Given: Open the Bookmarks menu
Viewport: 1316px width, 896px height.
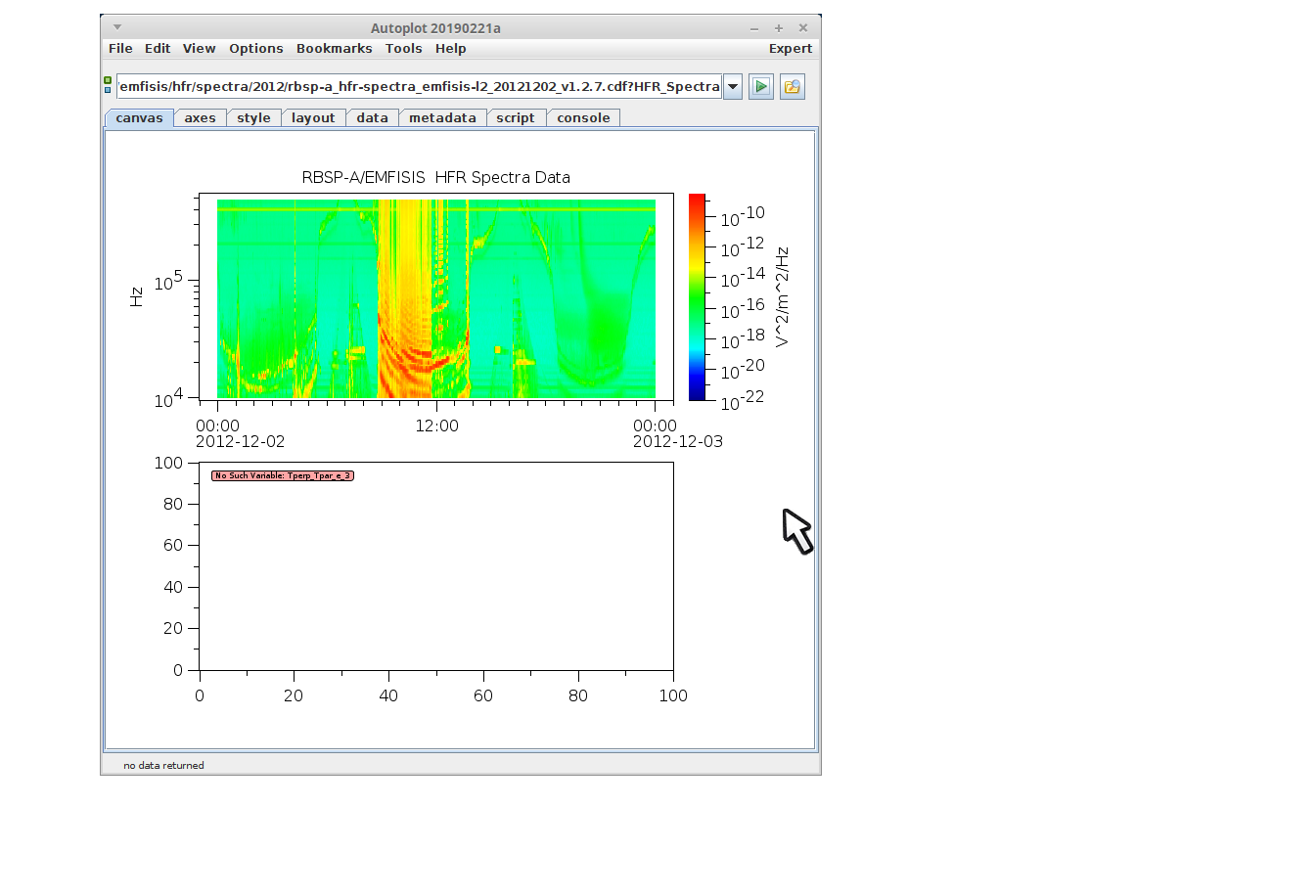Looking at the screenshot, I should (334, 49).
